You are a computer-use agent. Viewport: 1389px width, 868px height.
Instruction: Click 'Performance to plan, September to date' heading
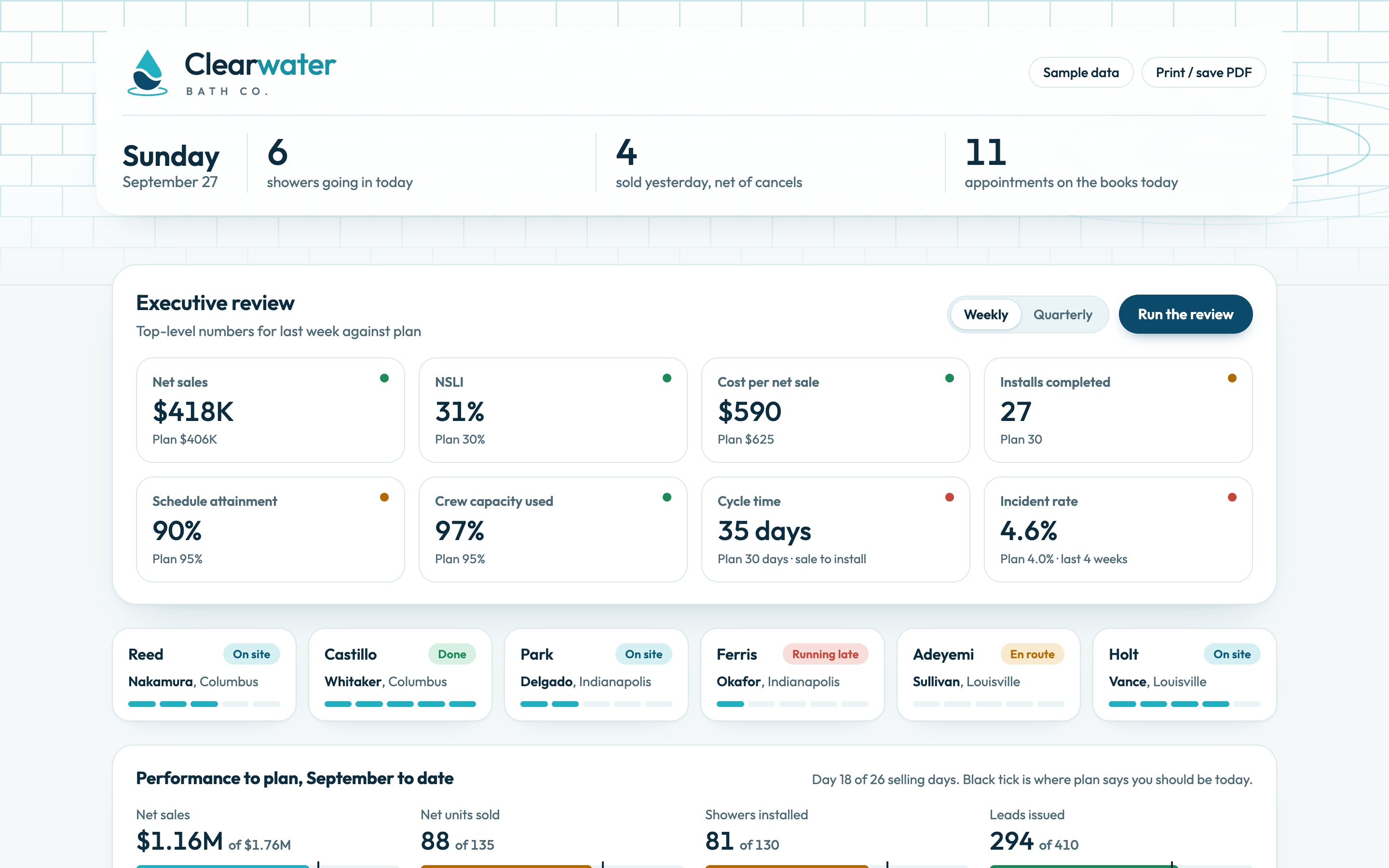tap(295, 778)
